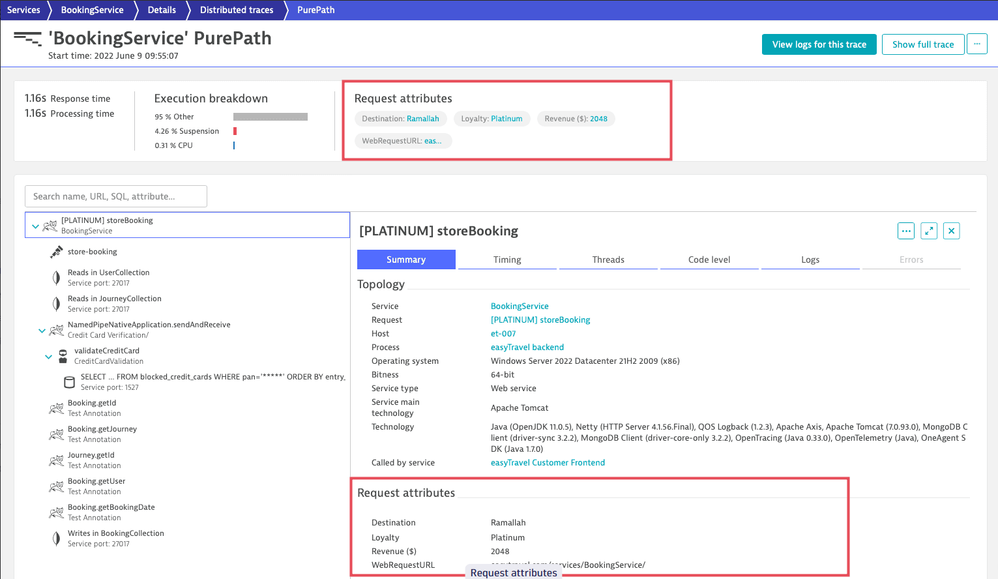Open the Timing tab

click(507, 260)
